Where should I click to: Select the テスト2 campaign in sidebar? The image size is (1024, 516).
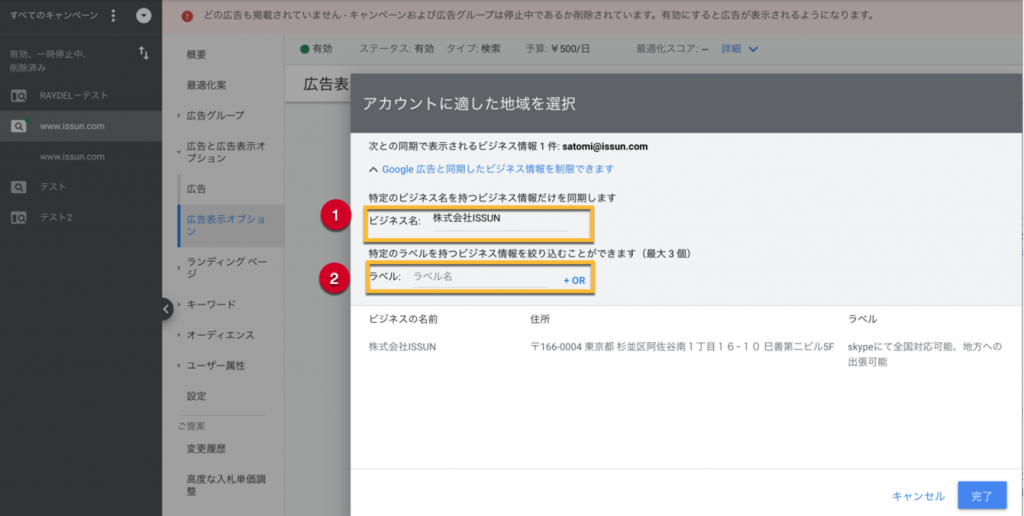[56, 218]
